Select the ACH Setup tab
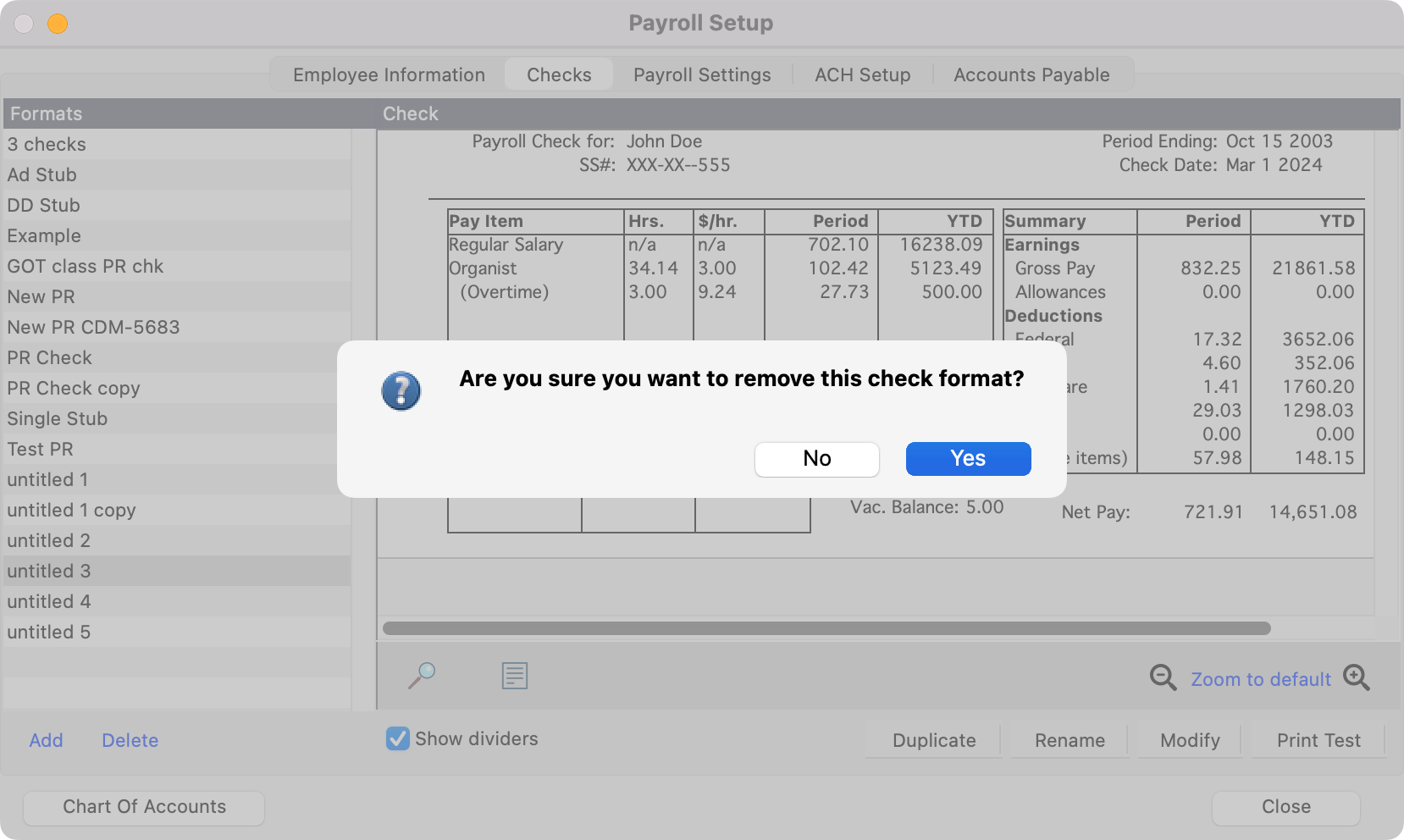This screenshot has height=840, width=1404. (862, 75)
